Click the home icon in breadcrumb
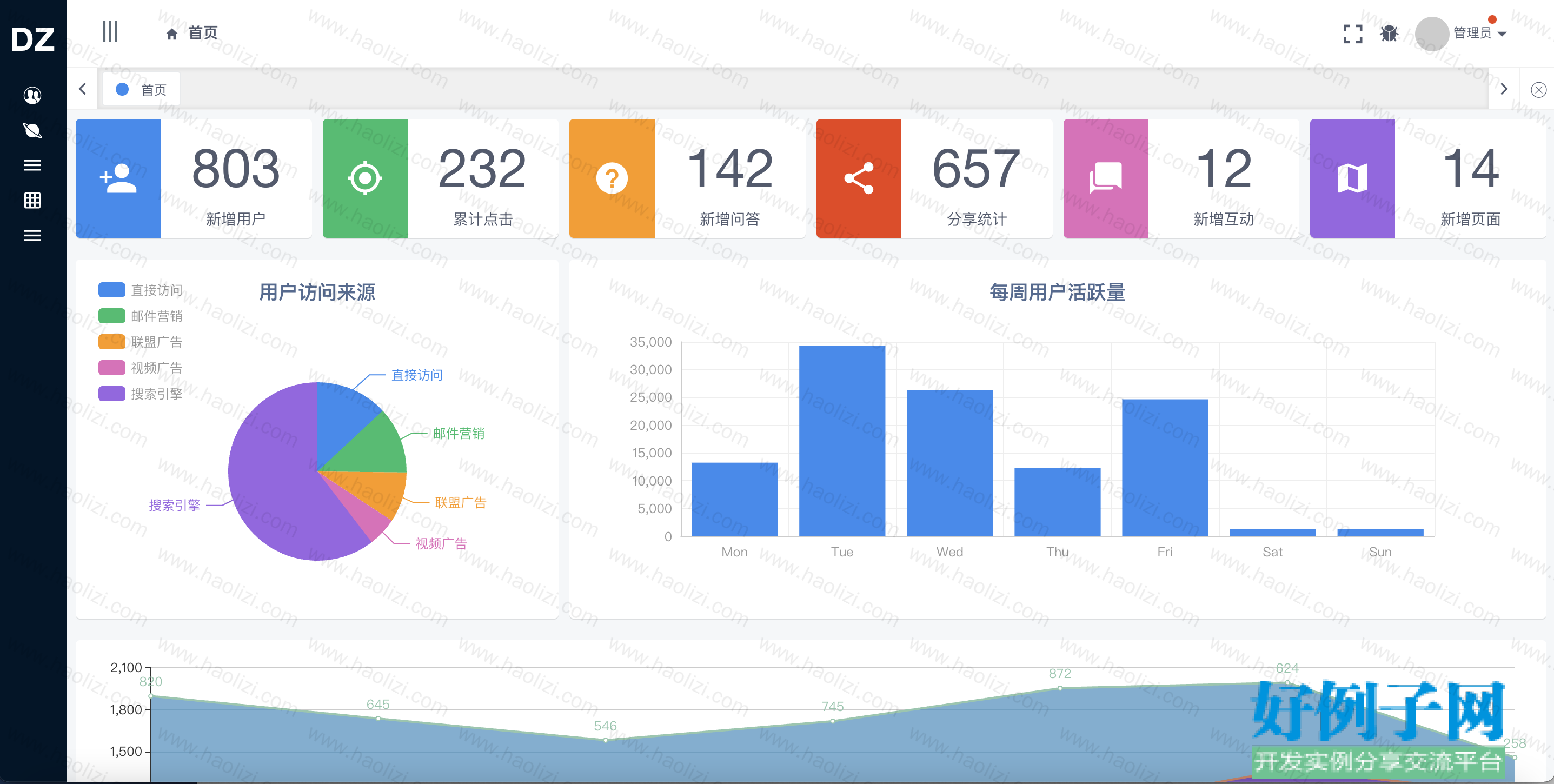Screen dimensions: 1554x784 [x=172, y=34]
